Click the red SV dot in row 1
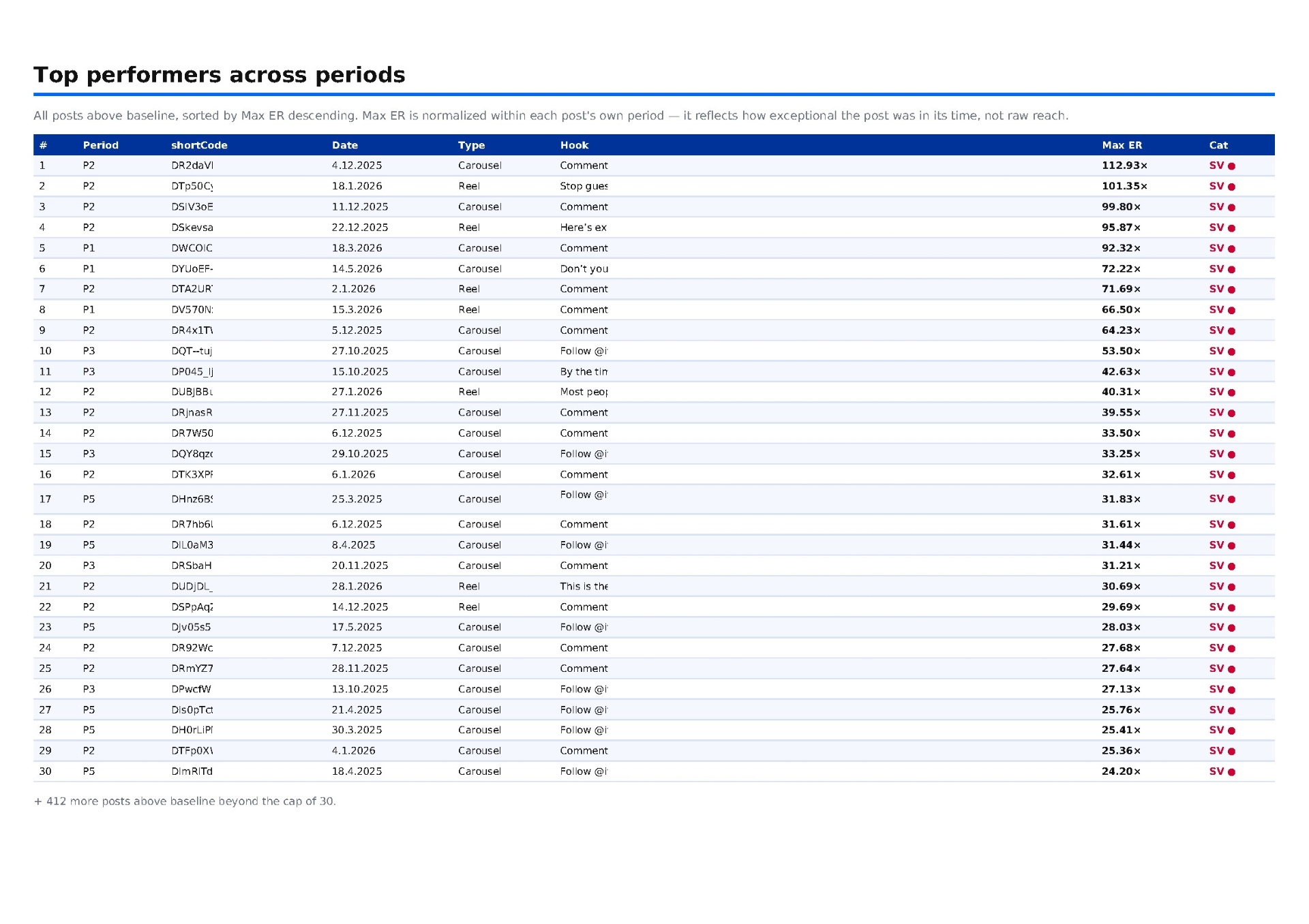The width and height of the screenshot is (1309, 924). tap(1231, 166)
